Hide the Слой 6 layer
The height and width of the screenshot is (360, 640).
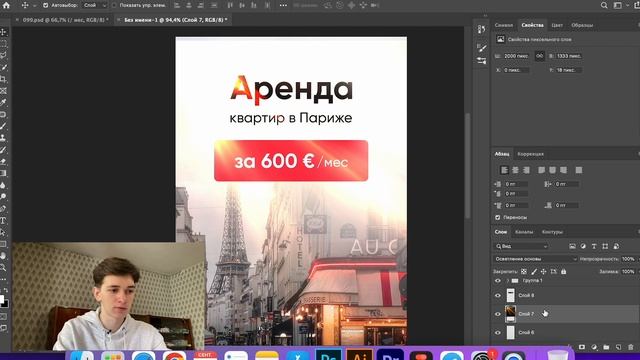click(x=498, y=332)
